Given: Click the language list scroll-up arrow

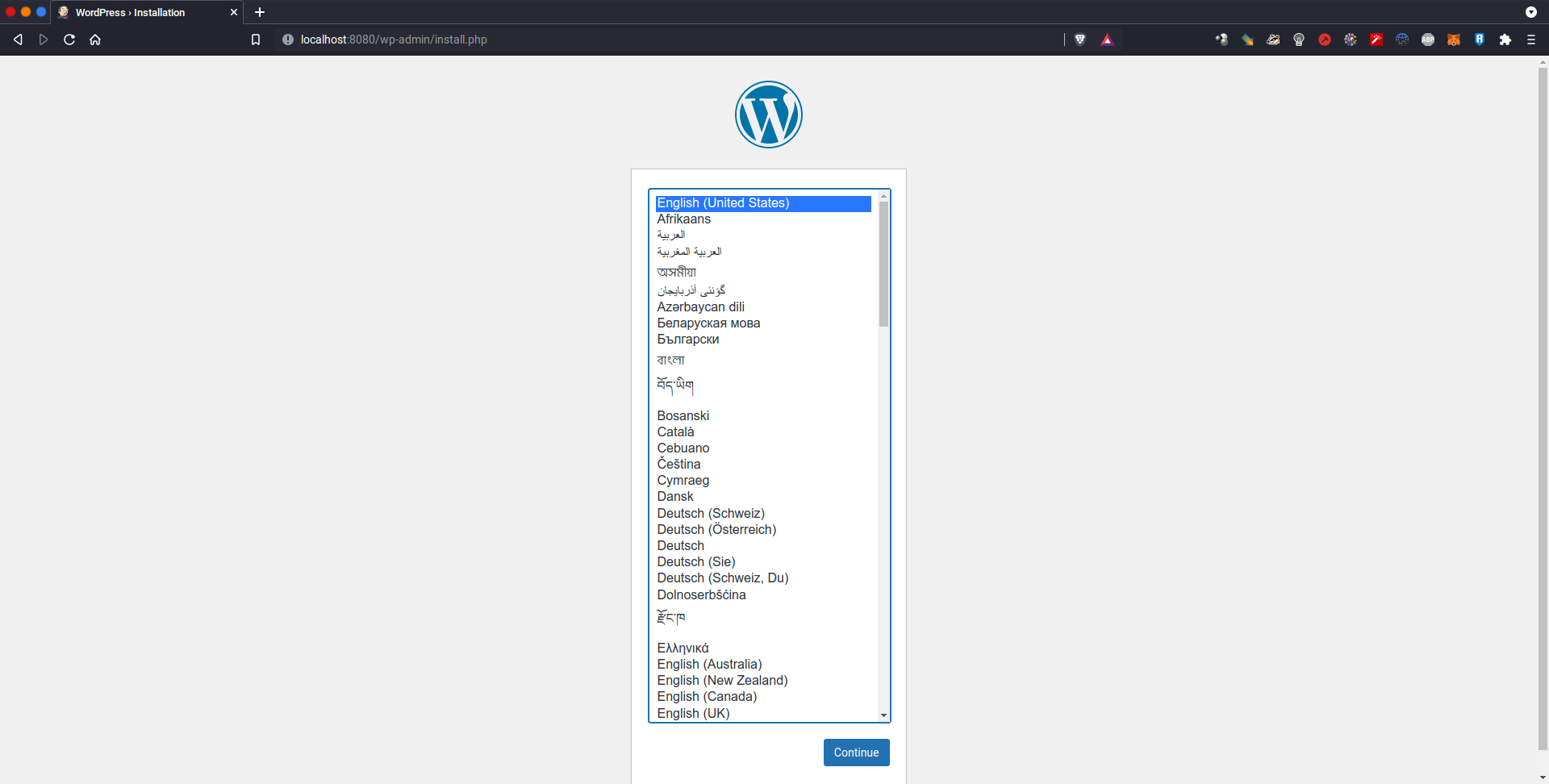Looking at the screenshot, I should 883,196.
